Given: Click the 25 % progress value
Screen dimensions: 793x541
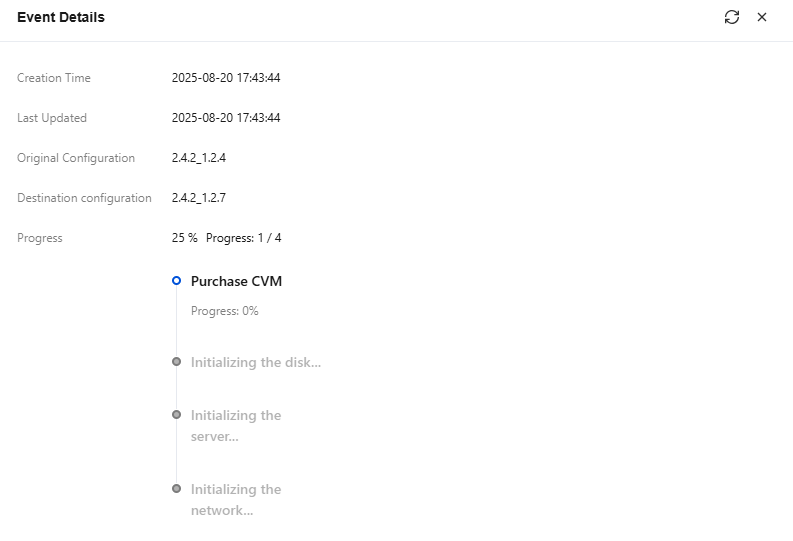Looking at the screenshot, I should tap(184, 238).
